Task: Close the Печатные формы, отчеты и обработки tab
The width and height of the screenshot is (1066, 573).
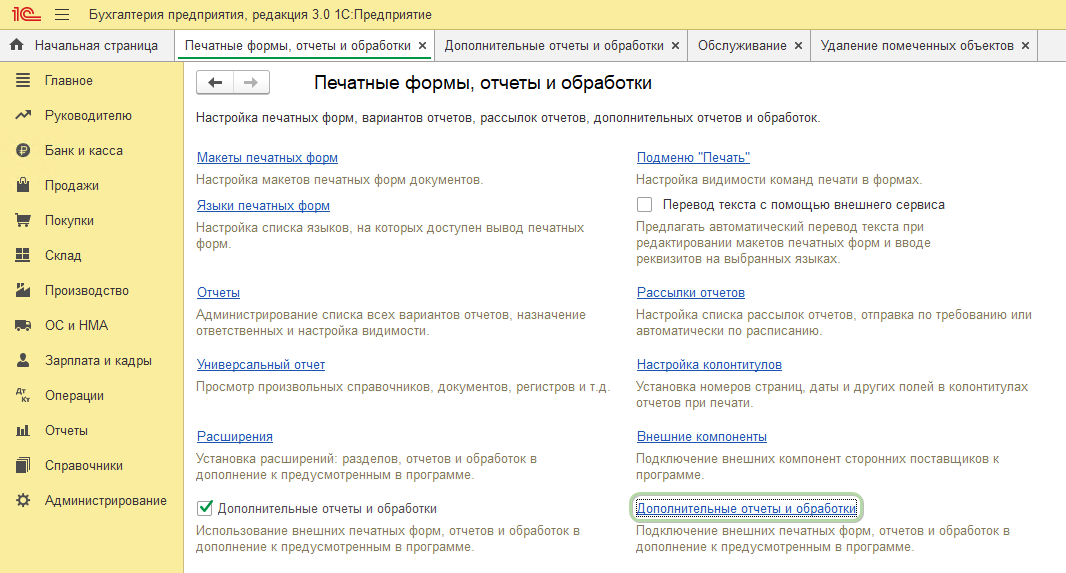Action: 422,46
